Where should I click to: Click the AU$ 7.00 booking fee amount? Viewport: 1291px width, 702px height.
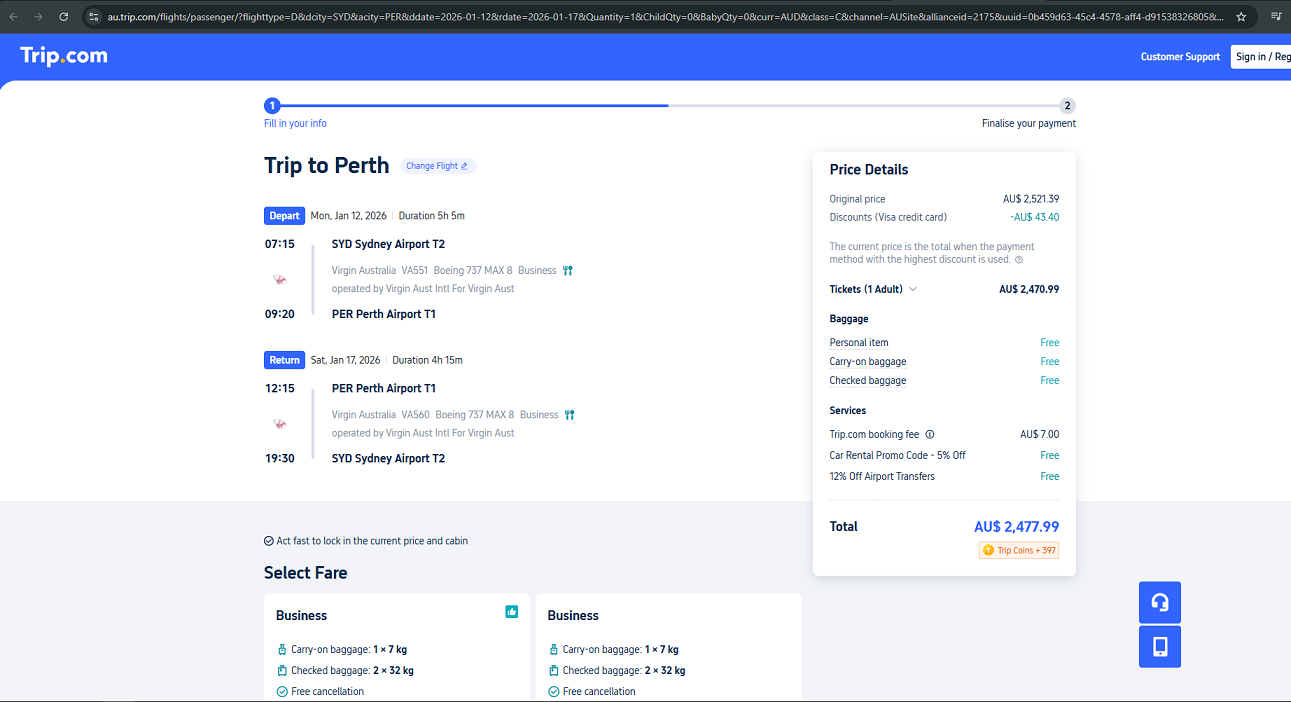coord(1040,435)
